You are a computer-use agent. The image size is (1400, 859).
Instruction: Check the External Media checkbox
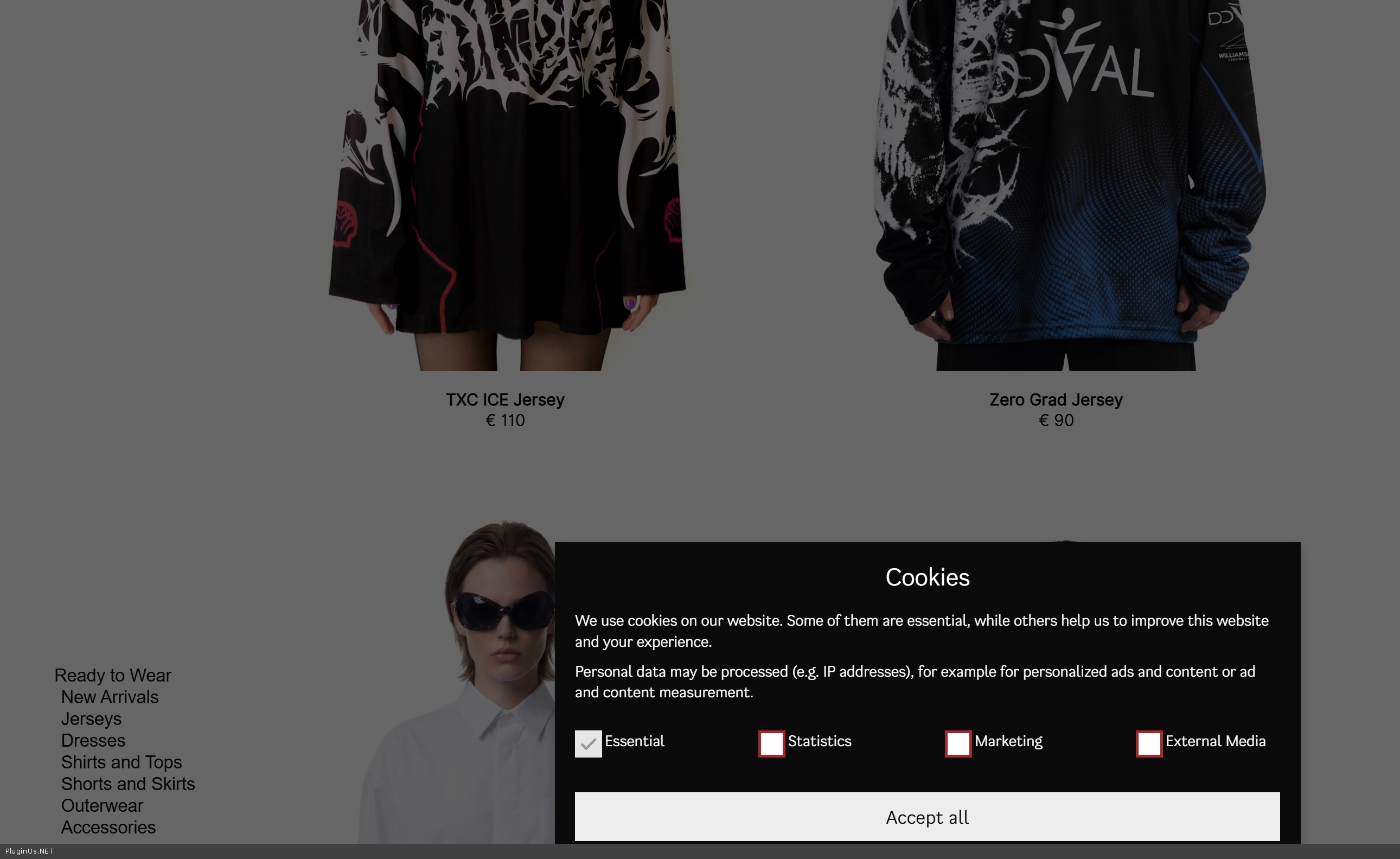pos(1149,743)
